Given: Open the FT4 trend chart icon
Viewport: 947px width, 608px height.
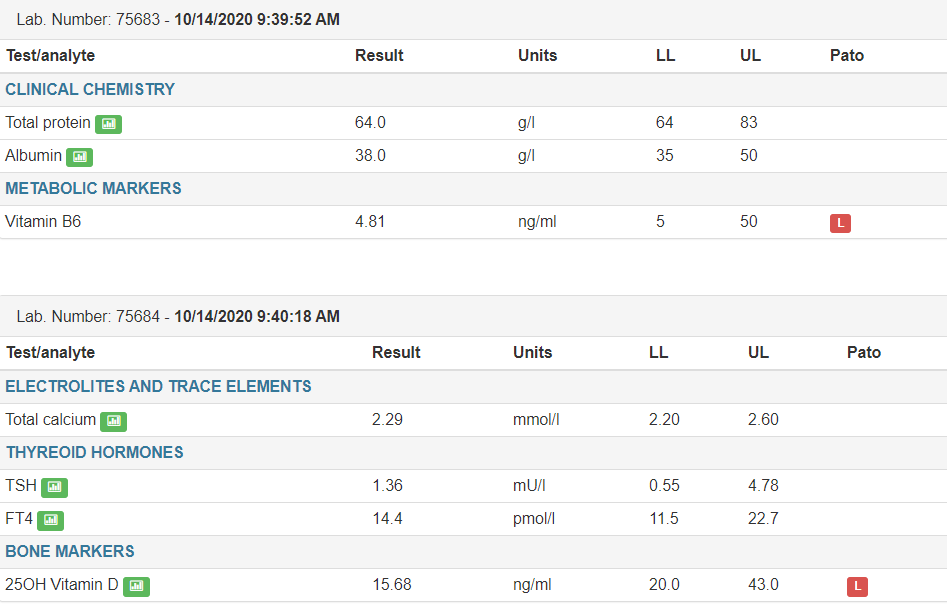Looking at the screenshot, I should coord(51,520).
